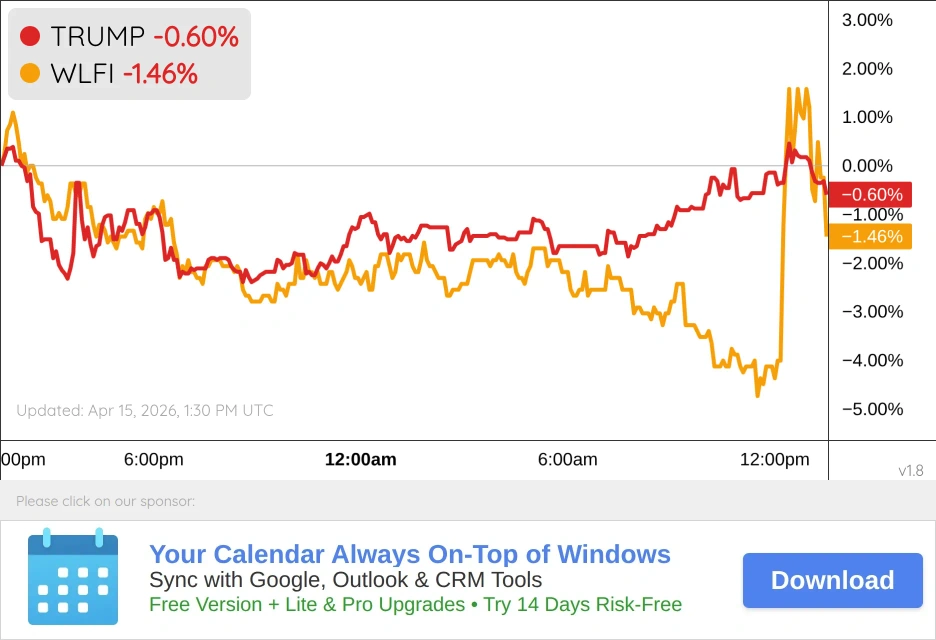
Task: Click the red -0.60% price tag
Action: (x=871, y=195)
